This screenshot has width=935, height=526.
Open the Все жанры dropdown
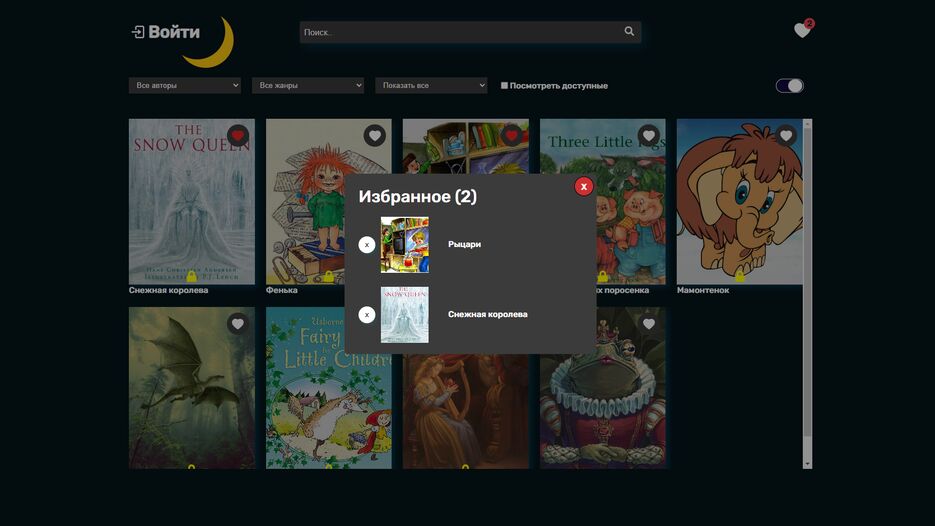[x=308, y=85]
